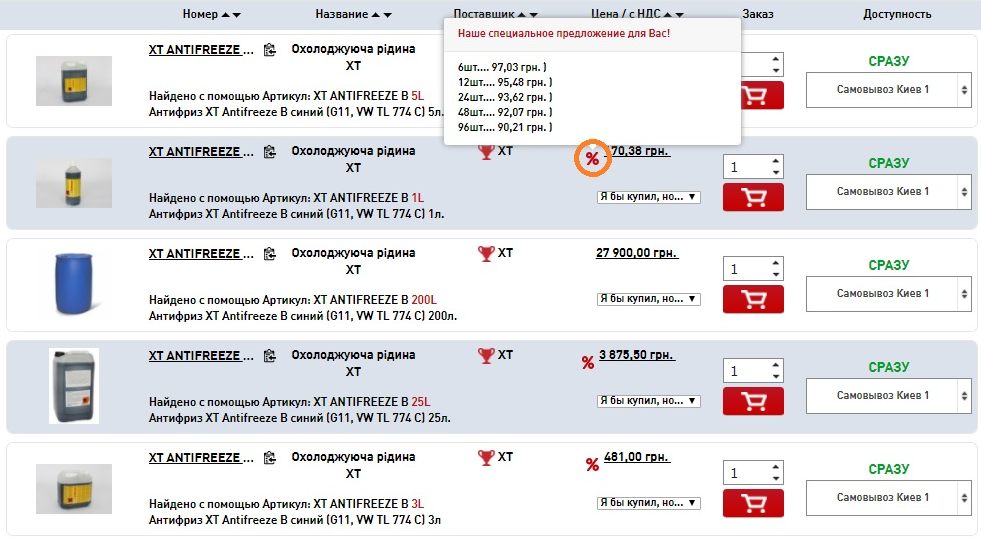Open 'Я бы купил, но...' dropdown for 200L item
Screen dimensions: 981x539
point(648,299)
